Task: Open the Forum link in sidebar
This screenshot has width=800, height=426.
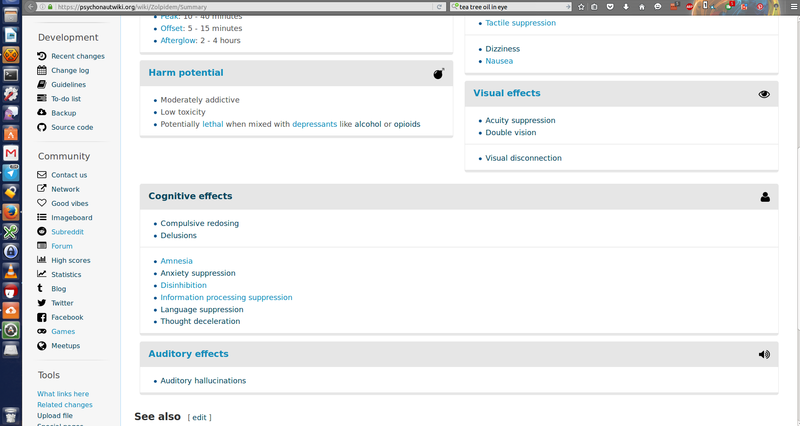Action: [62, 246]
